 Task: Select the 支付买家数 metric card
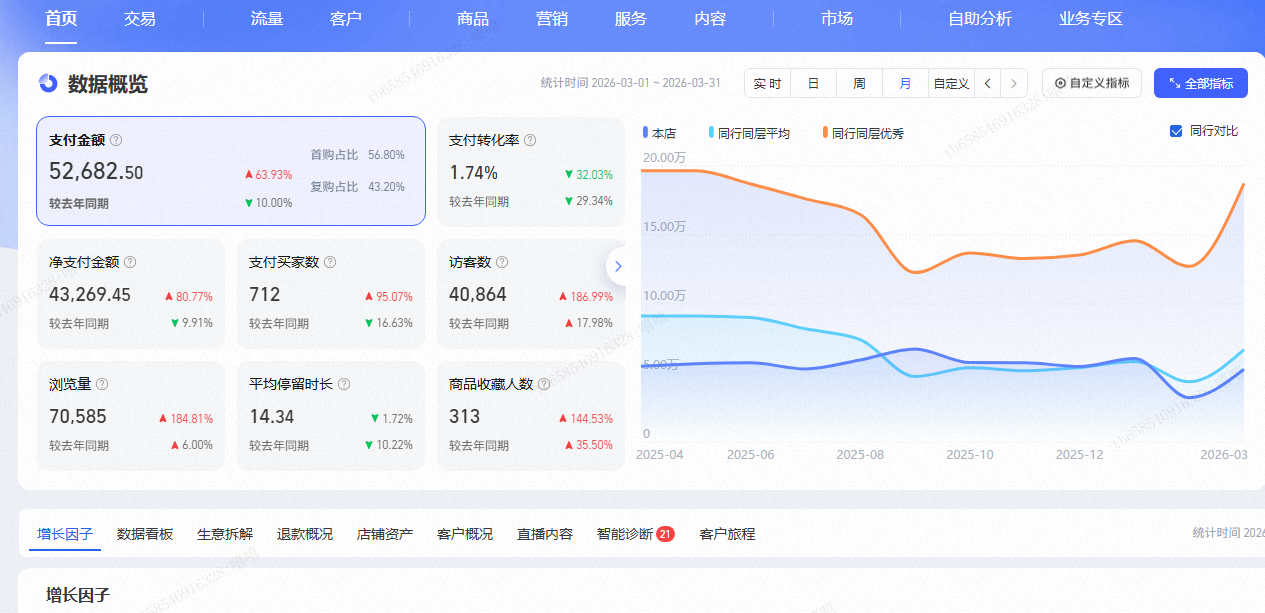tap(331, 293)
